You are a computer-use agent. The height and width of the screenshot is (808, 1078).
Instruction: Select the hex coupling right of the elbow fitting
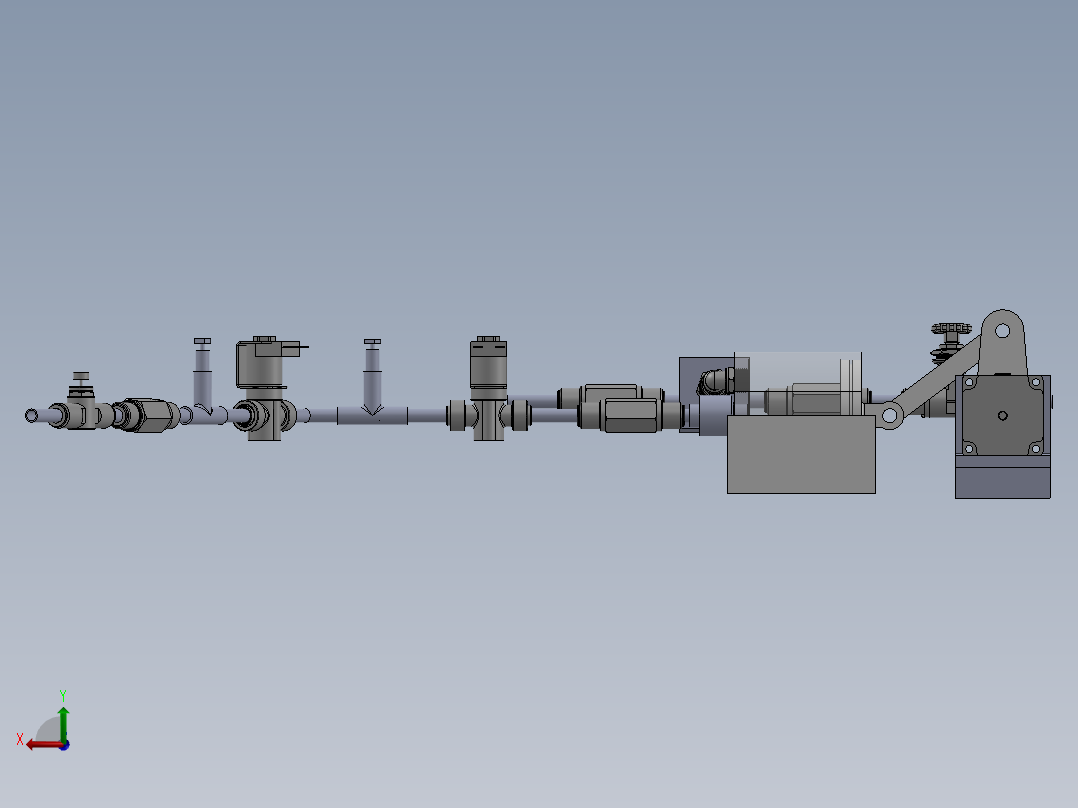146,415
